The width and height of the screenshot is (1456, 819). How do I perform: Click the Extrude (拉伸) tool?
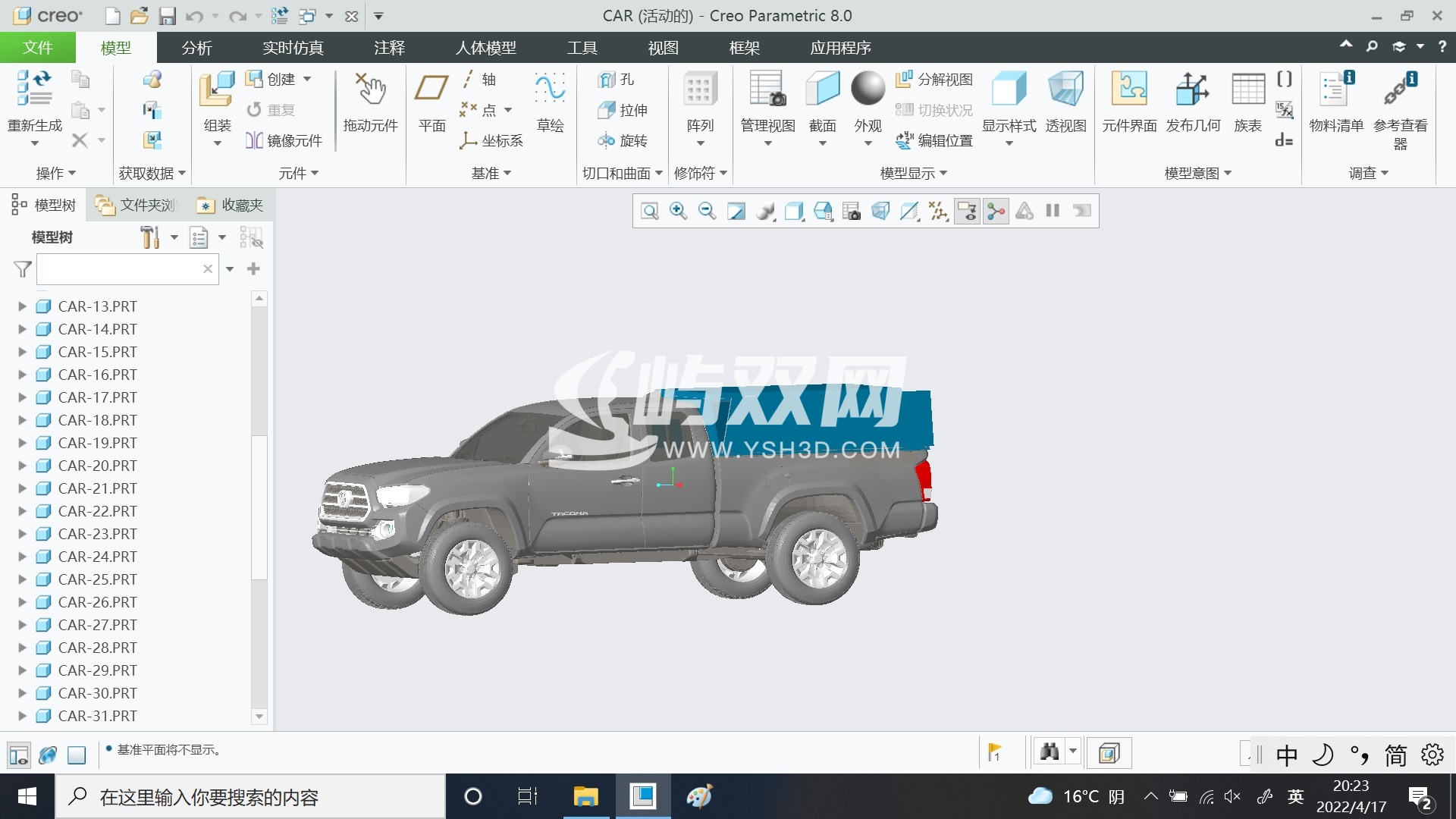tap(623, 110)
